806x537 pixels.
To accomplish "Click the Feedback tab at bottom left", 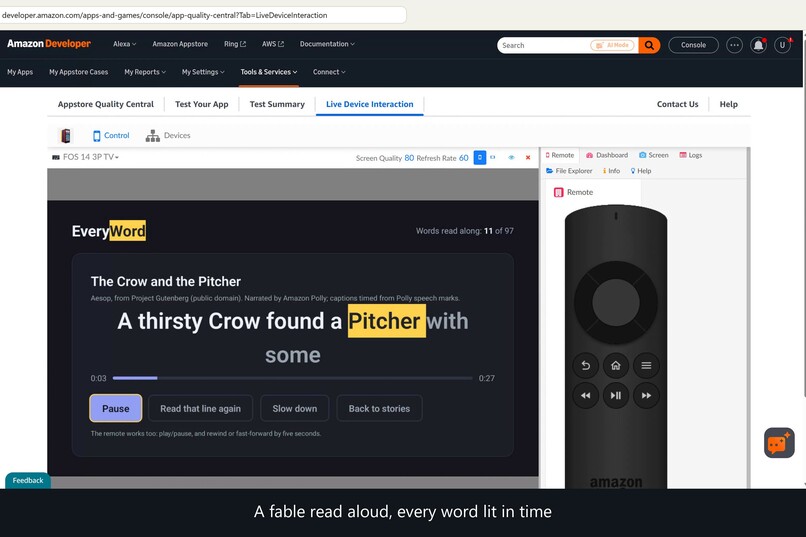I will click(x=28, y=480).
